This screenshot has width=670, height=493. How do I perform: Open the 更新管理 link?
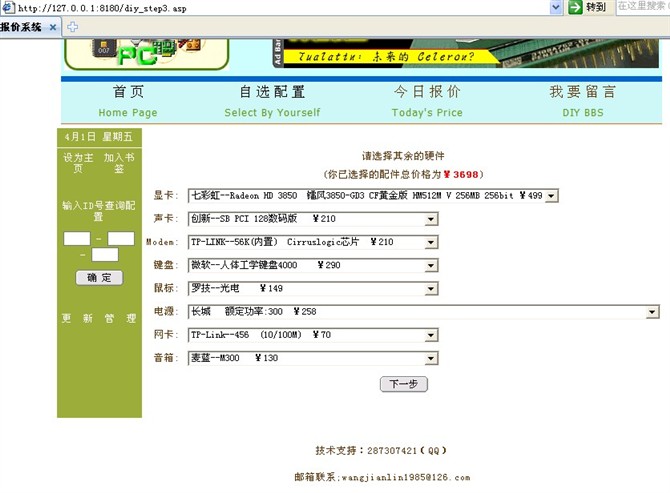click(x=99, y=318)
